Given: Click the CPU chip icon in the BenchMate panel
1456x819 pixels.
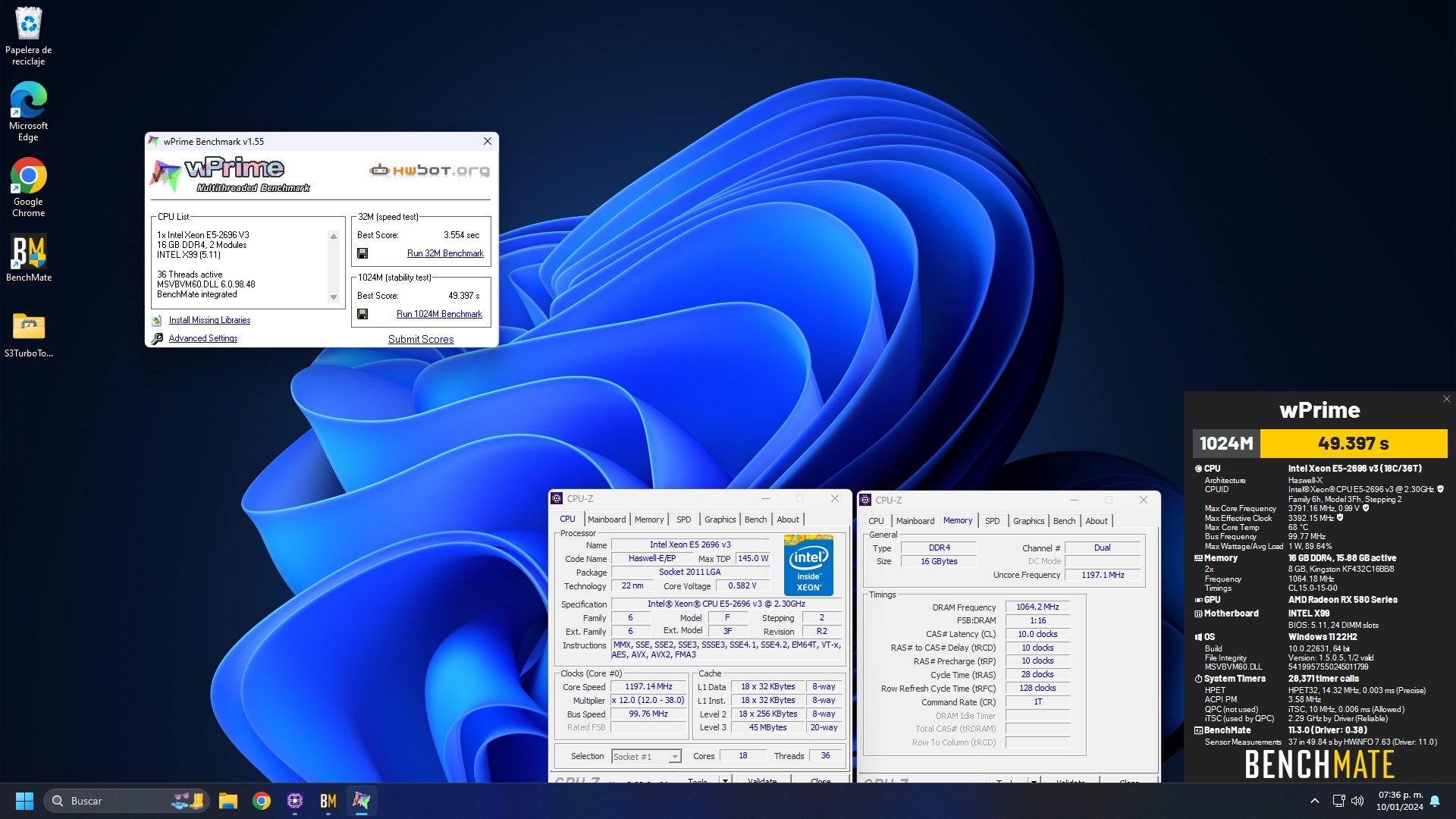Looking at the screenshot, I should pos(1198,469).
